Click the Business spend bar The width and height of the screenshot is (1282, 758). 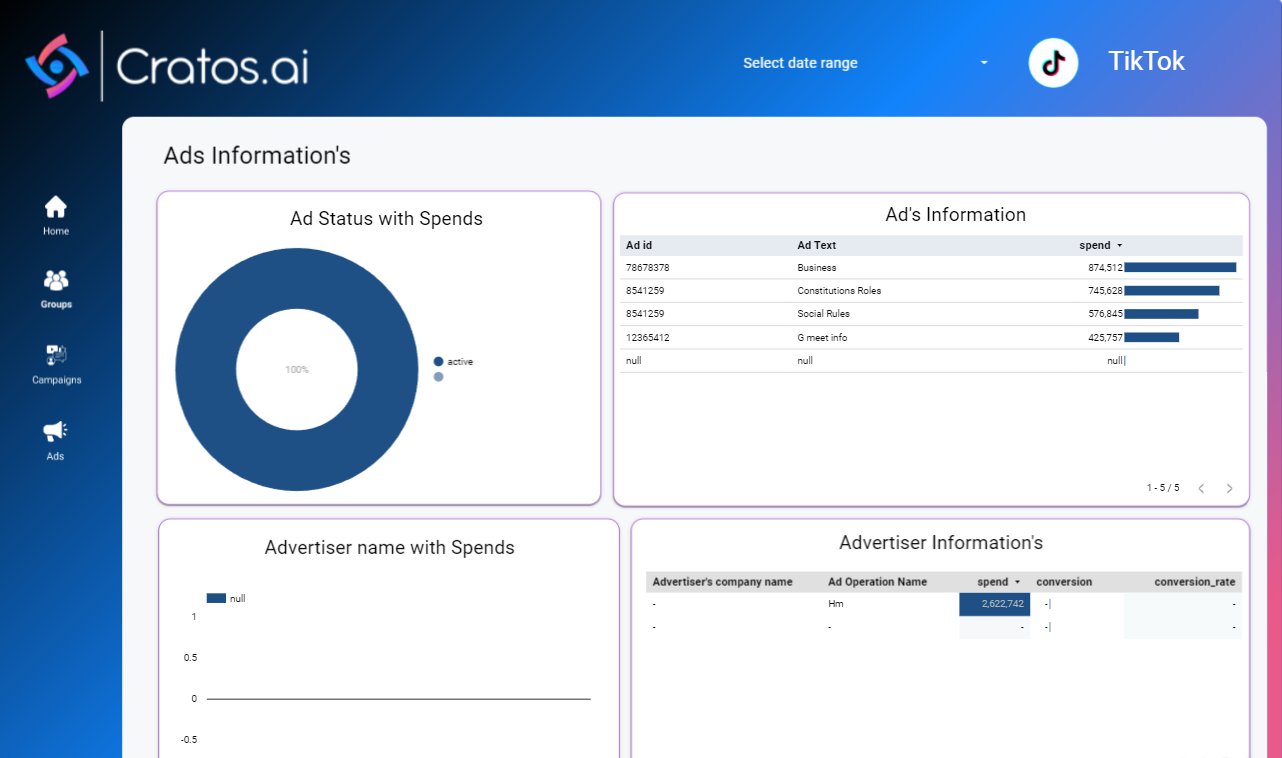coord(1180,268)
